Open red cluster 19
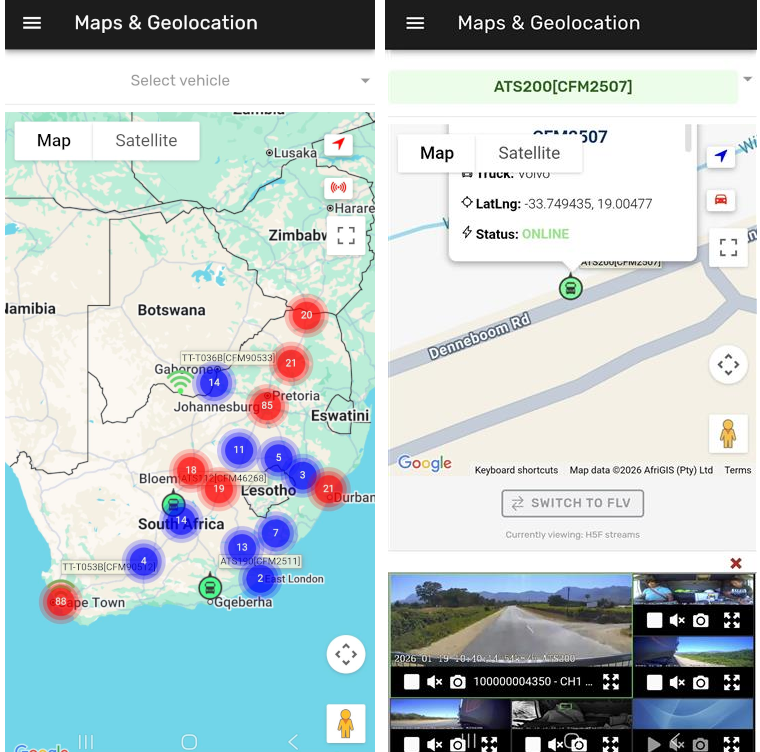760x752 pixels. tap(219, 489)
